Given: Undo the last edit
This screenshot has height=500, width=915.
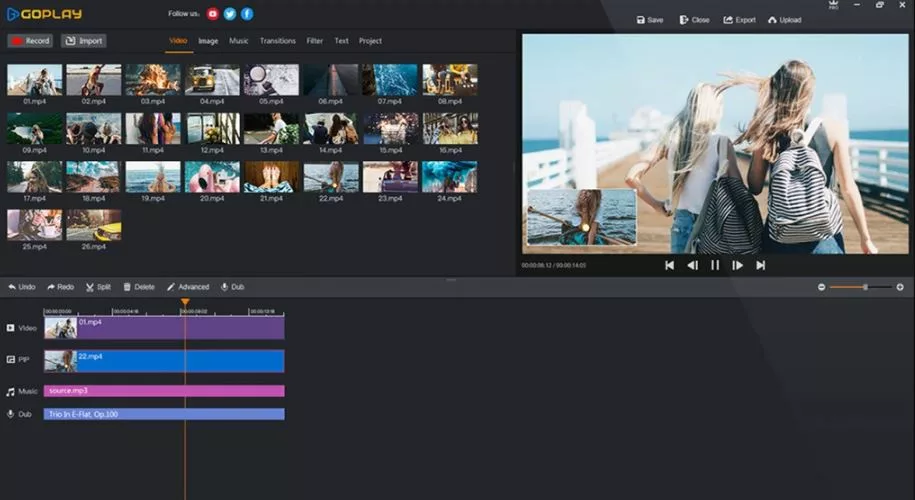Looking at the screenshot, I should point(22,287).
